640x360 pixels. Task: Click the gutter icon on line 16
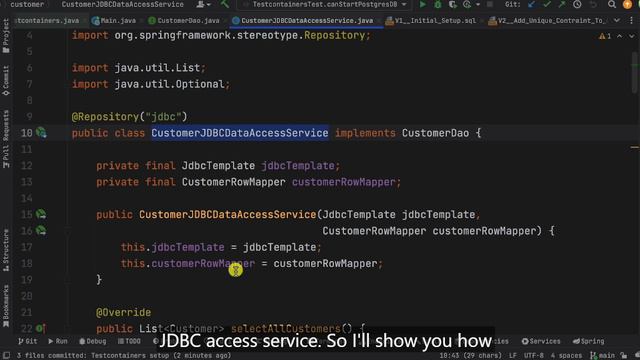(x=41, y=231)
